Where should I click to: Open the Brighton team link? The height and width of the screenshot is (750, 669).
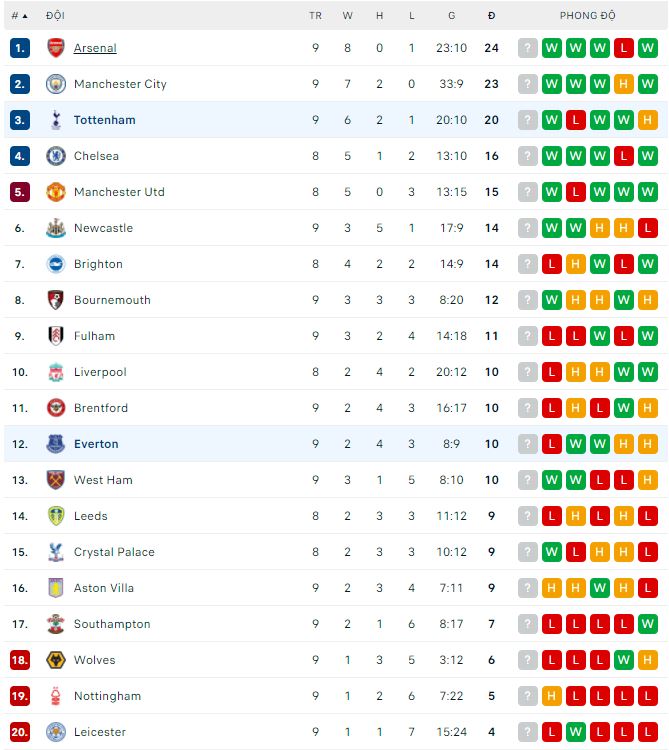98,264
